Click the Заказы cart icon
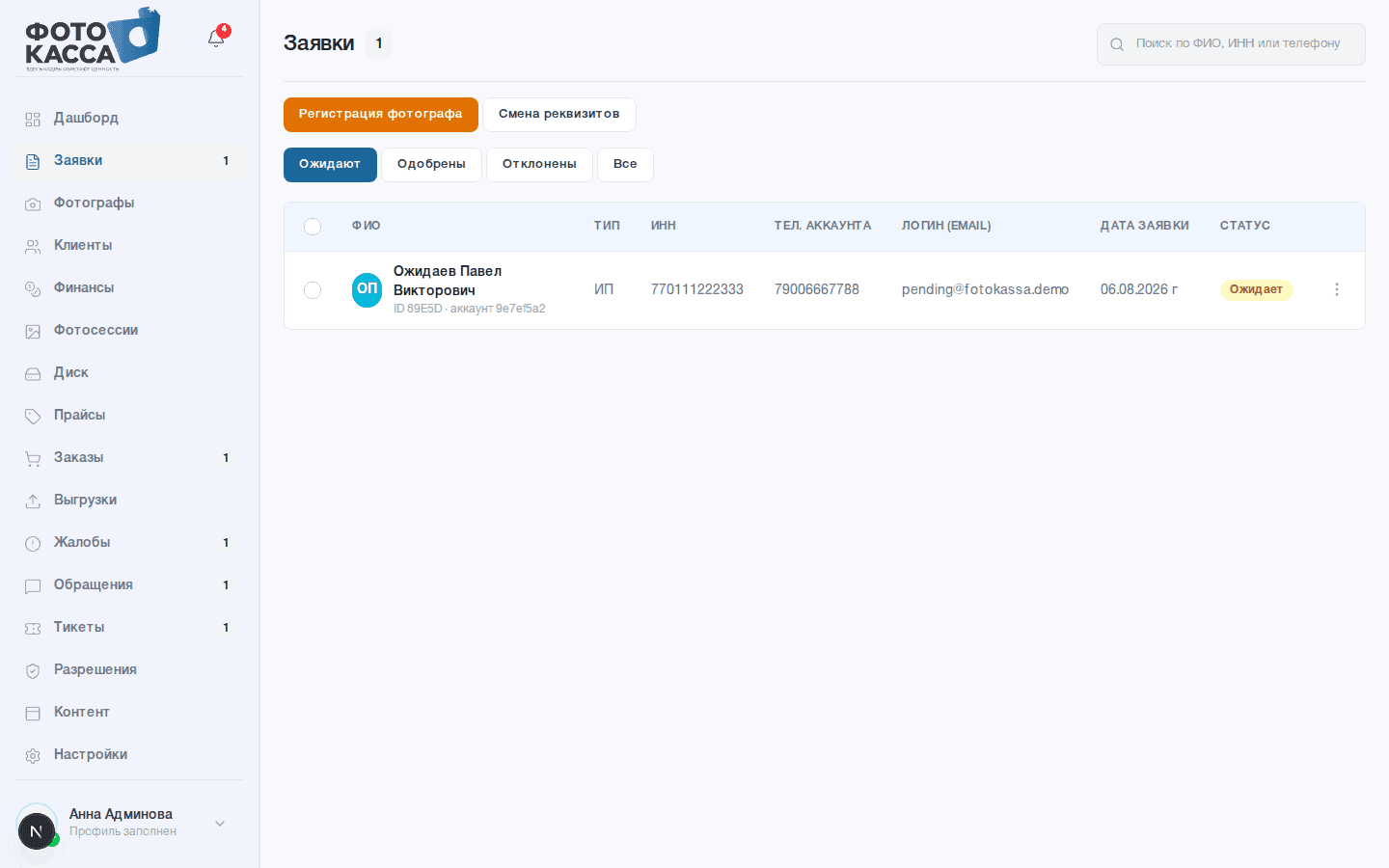Viewport: 1389px width, 868px height. click(33, 458)
